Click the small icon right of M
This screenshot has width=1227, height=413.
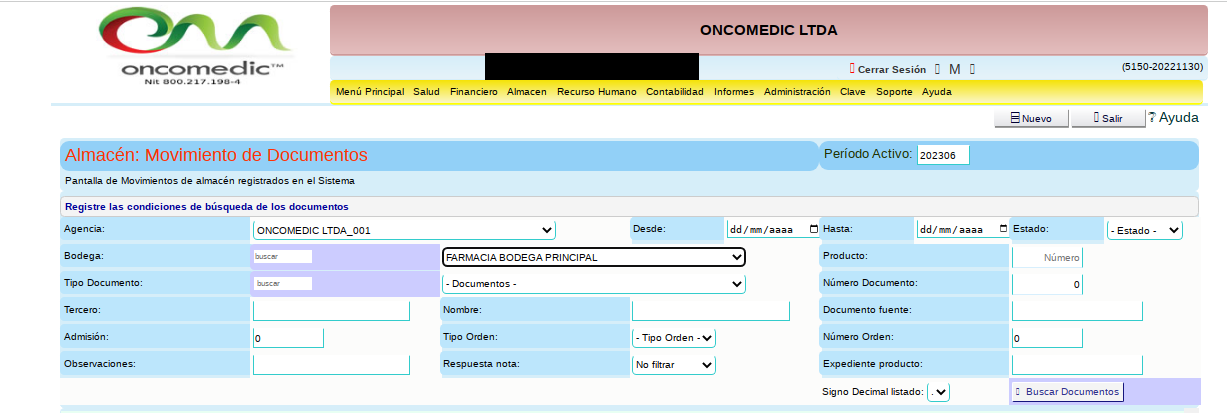point(972,69)
